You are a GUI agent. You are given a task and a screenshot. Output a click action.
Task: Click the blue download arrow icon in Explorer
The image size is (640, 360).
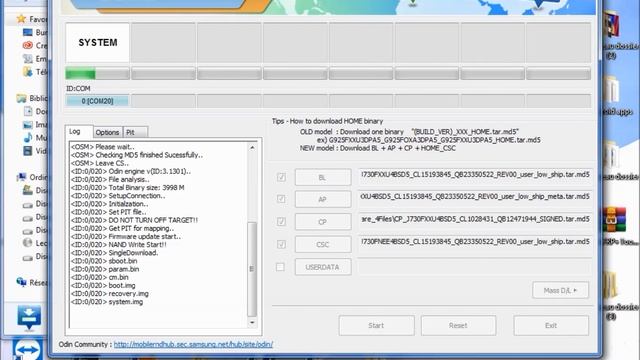[29, 317]
